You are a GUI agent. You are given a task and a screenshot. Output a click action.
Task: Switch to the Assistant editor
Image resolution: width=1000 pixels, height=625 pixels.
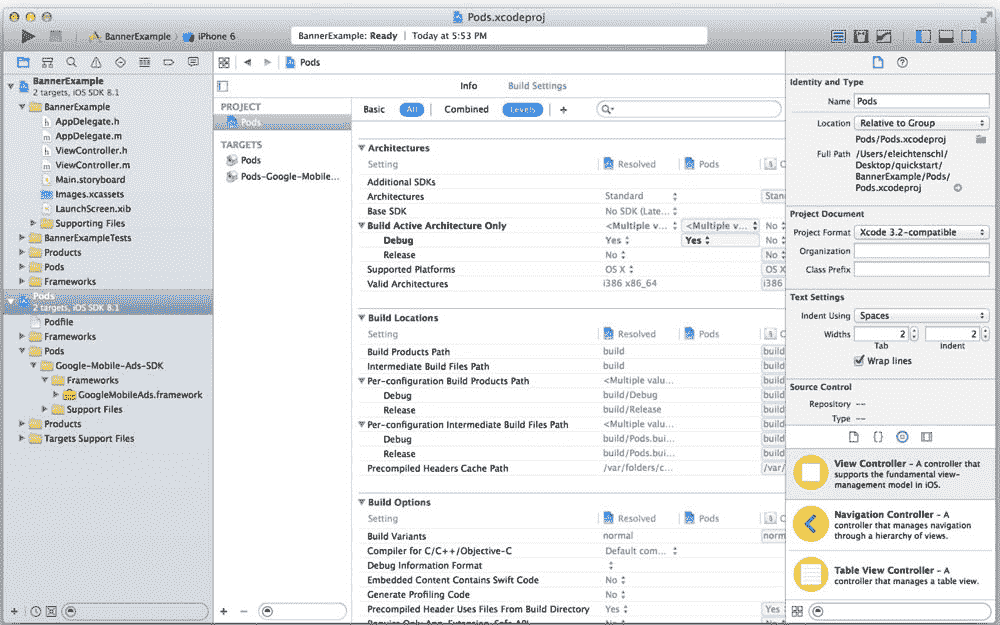tap(861, 36)
